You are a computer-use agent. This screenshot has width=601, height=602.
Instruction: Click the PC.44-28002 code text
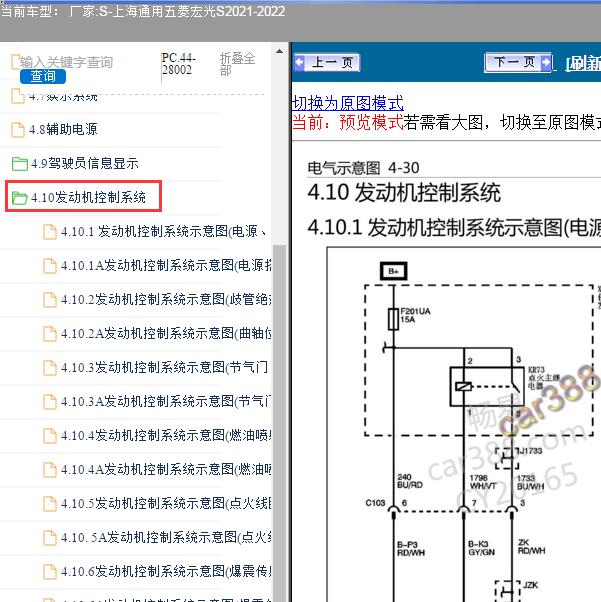click(178, 64)
